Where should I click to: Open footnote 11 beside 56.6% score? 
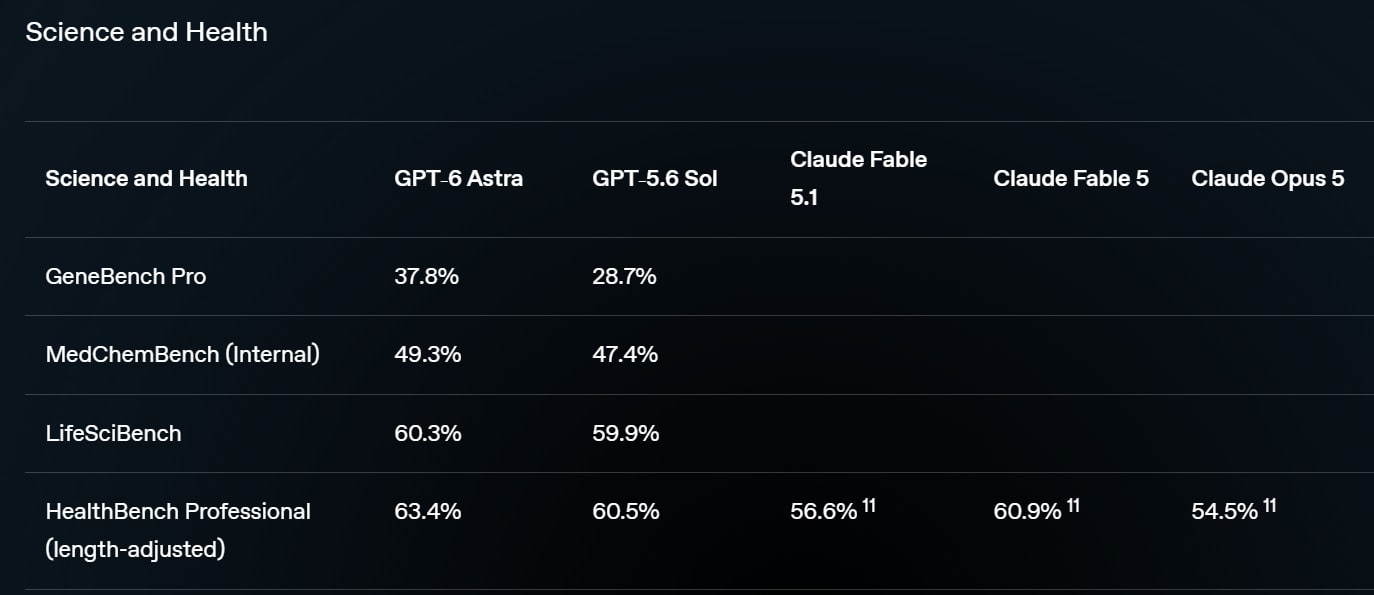tap(869, 506)
